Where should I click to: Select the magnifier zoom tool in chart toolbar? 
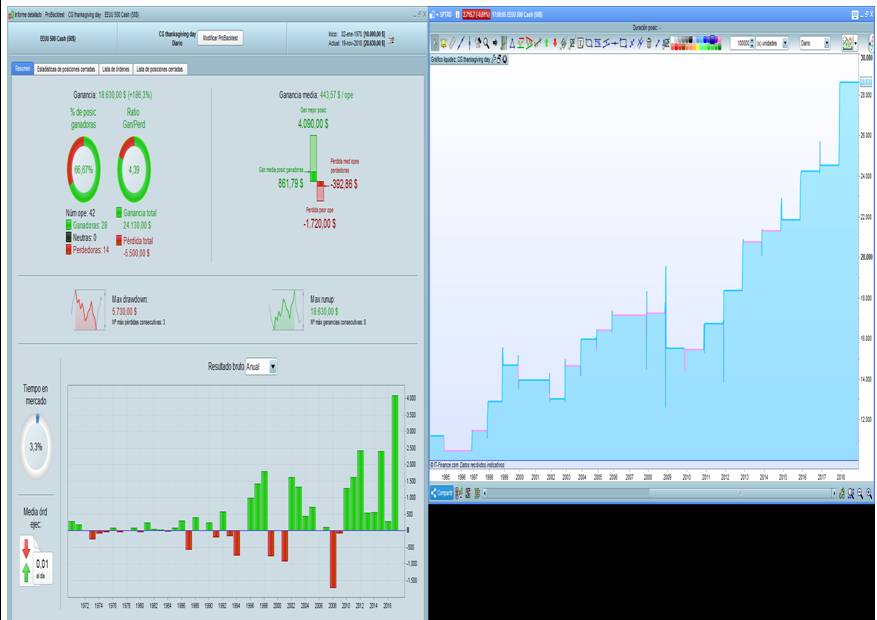coord(486,43)
